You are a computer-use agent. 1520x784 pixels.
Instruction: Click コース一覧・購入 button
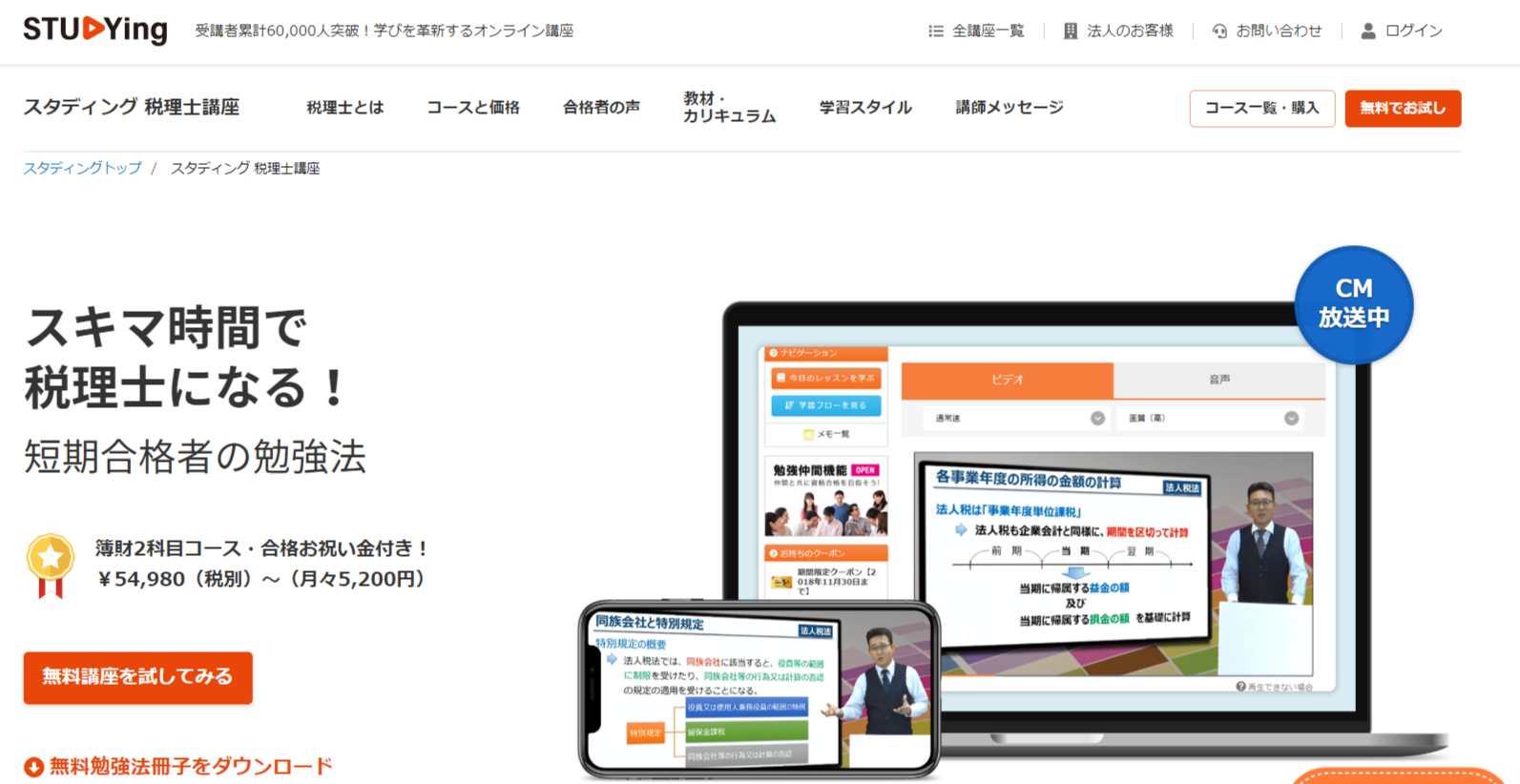1261,109
